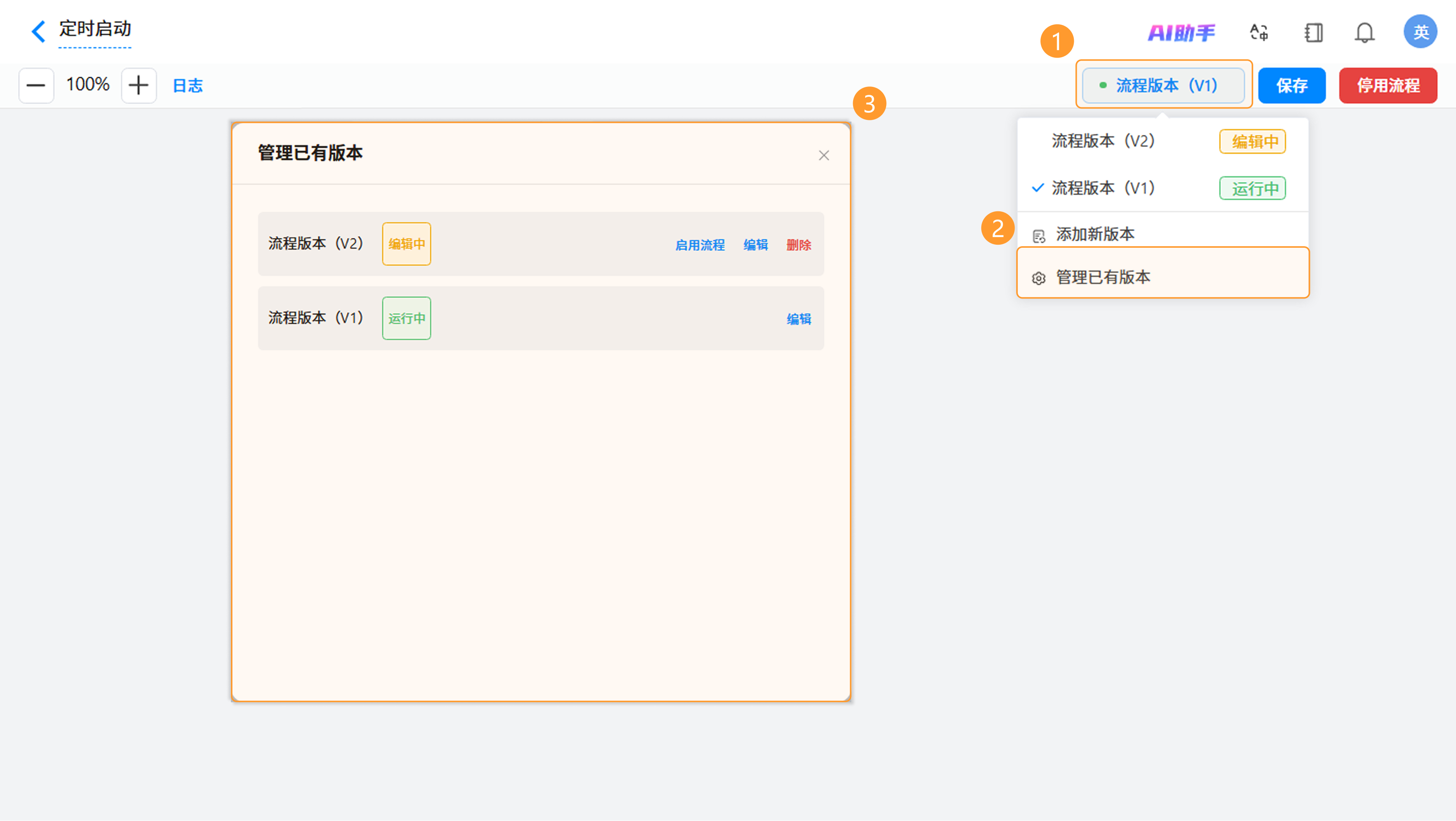Go back using the left arrow icon
The width and height of the screenshot is (1456, 821).
point(38,31)
